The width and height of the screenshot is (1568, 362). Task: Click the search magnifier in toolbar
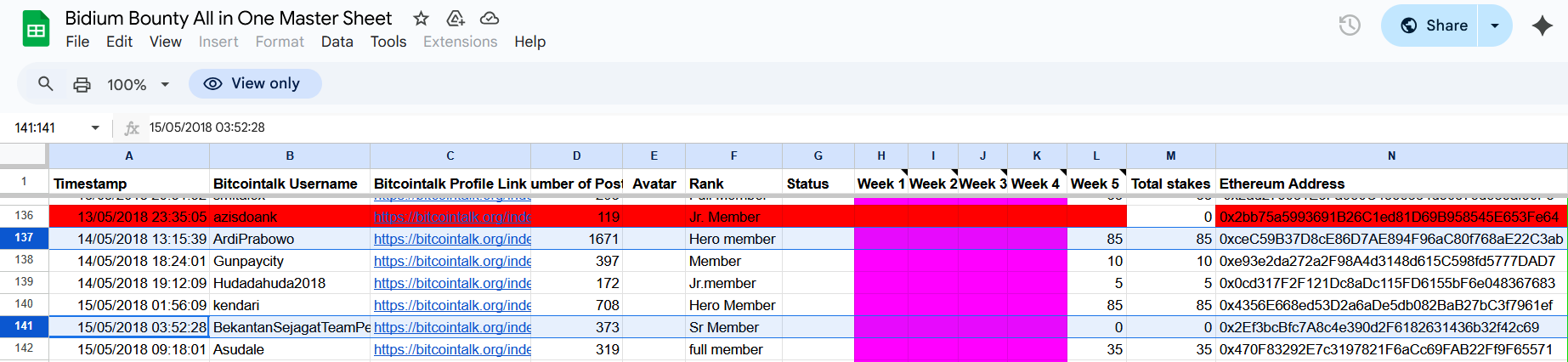[46, 84]
